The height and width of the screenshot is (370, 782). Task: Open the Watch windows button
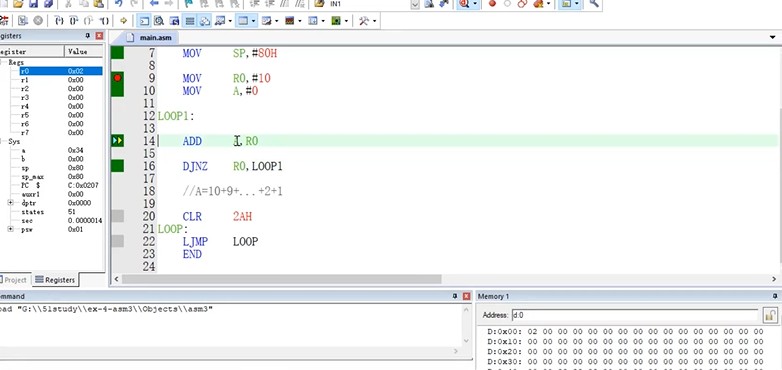pos(220,20)
